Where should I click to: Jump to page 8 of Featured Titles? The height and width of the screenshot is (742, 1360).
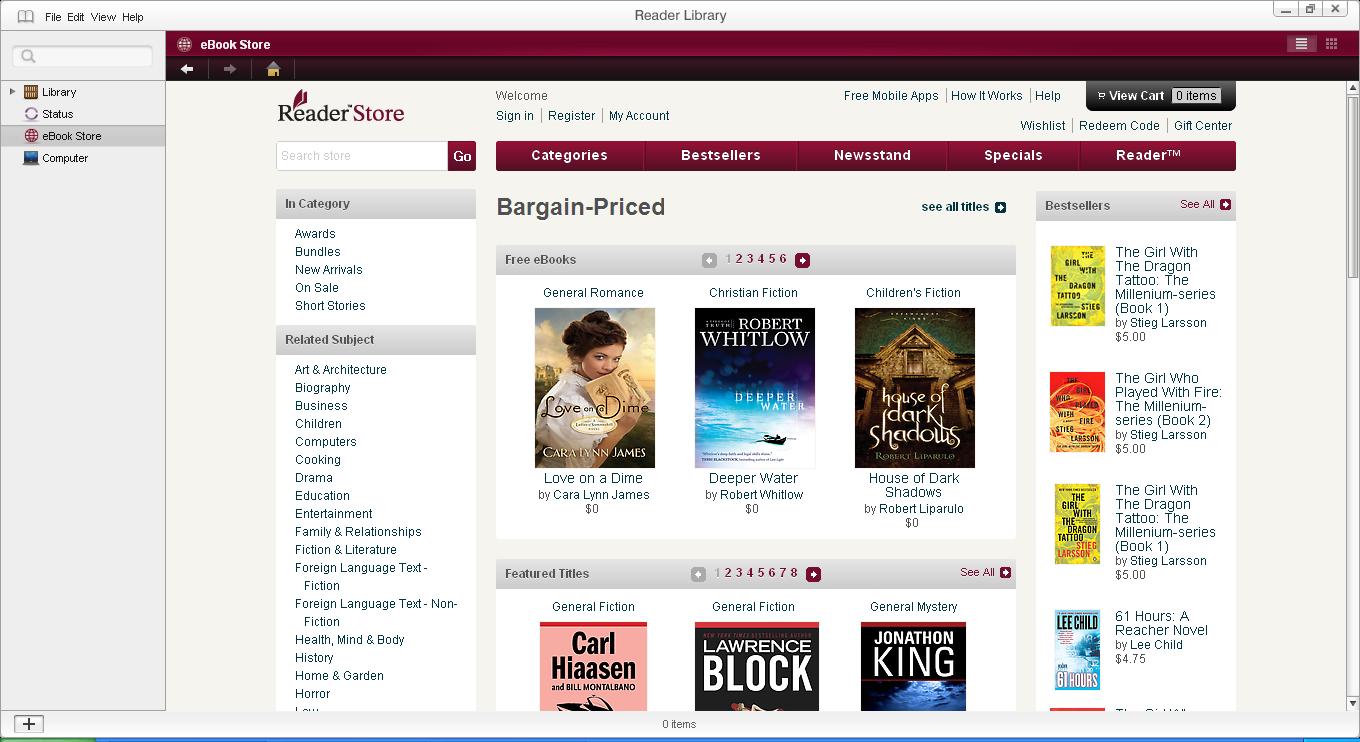[x=794, y=573]
